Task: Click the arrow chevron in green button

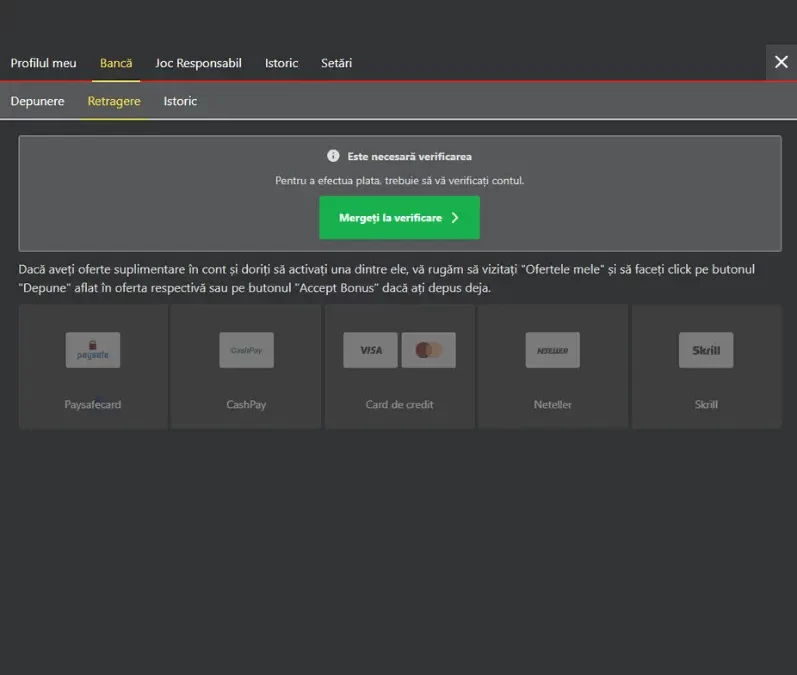Action: (455, 218)
